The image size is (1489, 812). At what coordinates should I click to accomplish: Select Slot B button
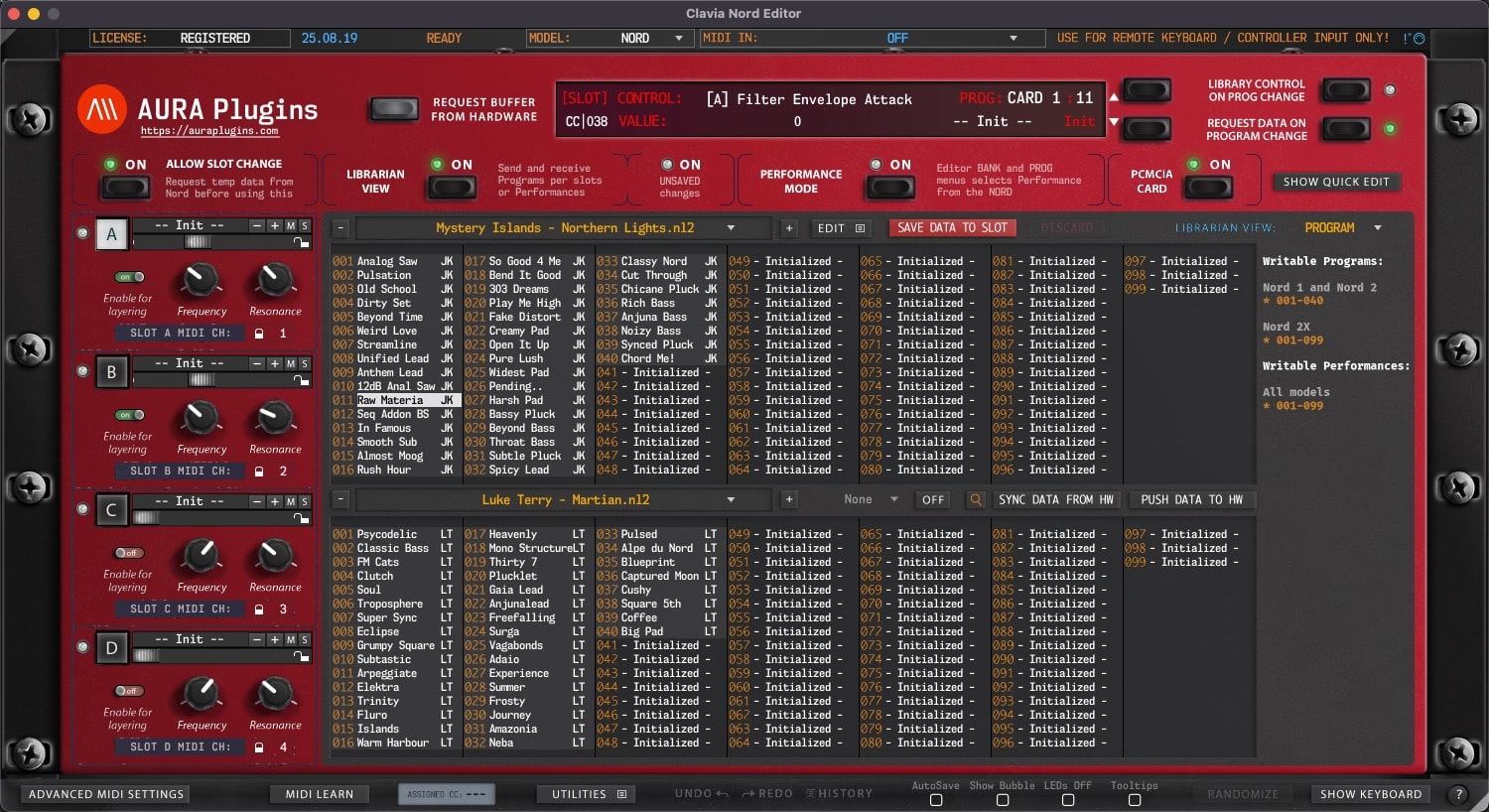click(x=111, y=372)
